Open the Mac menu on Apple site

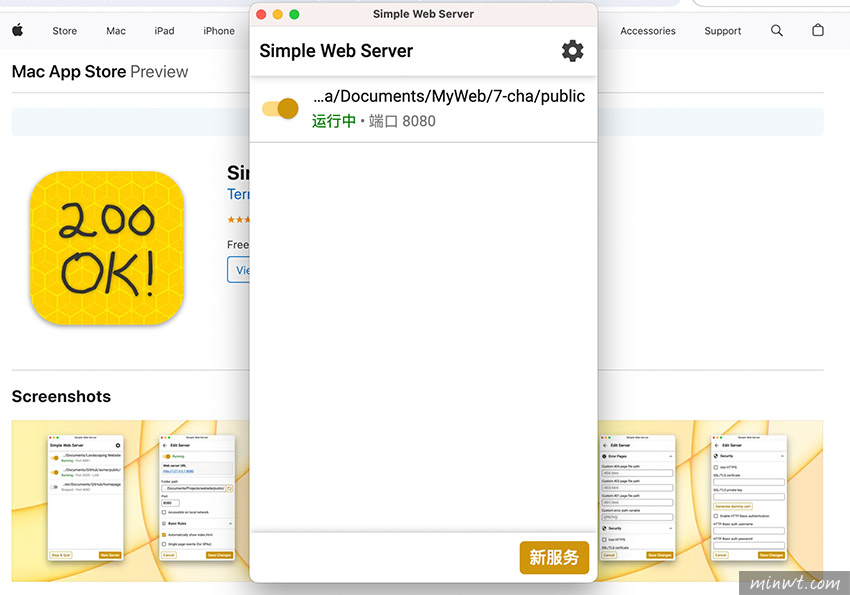pyautogui.click(x=116, y=31)
